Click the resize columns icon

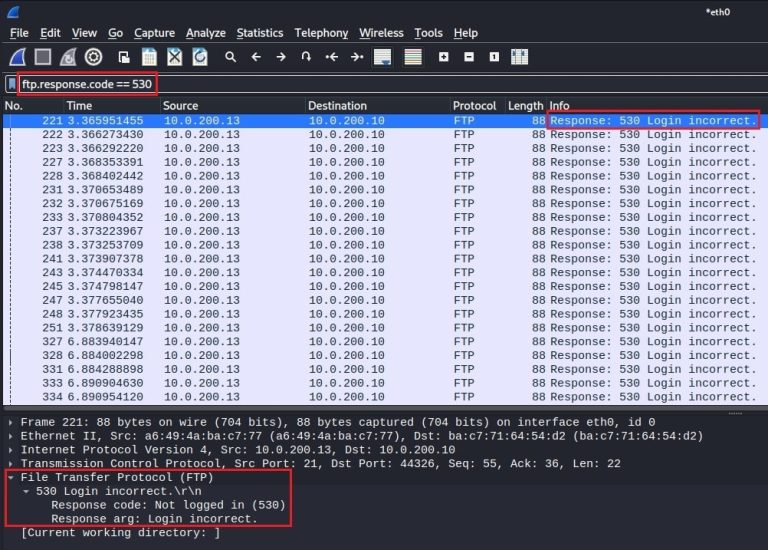coord(519,57)
